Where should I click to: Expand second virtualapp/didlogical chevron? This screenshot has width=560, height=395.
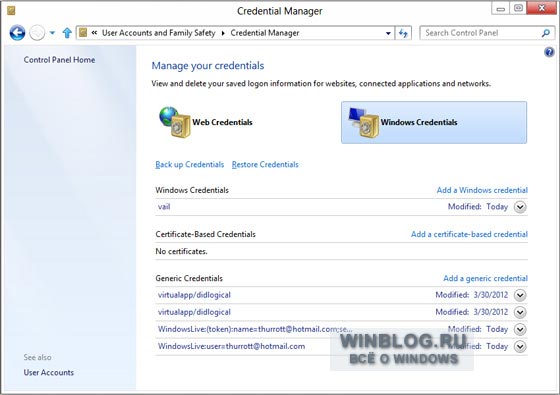[520, 312]
